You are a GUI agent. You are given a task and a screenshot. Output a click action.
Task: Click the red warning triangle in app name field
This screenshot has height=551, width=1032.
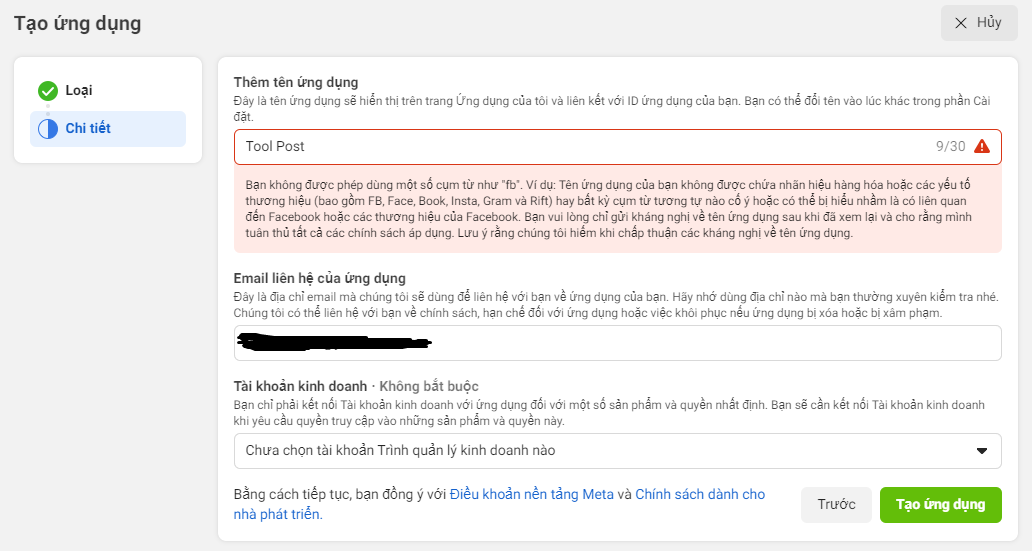[981, 147]
